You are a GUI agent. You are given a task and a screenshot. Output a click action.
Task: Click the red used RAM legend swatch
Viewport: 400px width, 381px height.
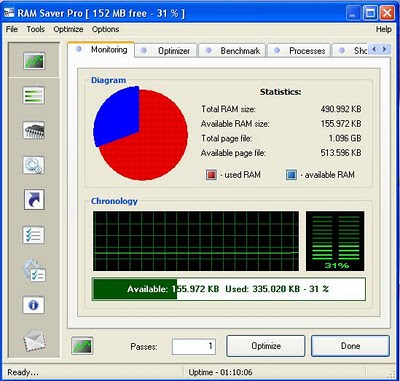point(211,175)
